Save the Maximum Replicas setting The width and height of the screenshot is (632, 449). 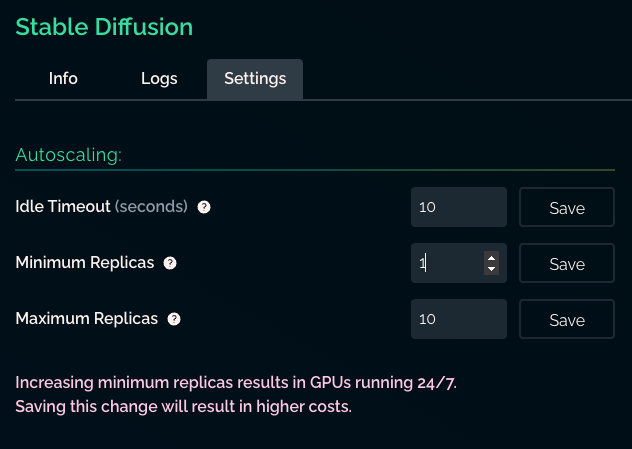[x=567, y=319]
